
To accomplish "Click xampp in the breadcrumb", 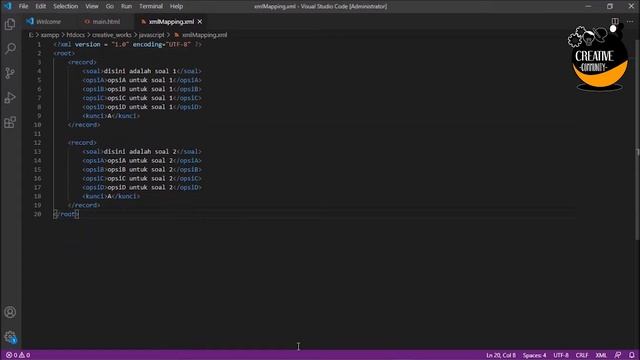I will (x=50, y=35).
